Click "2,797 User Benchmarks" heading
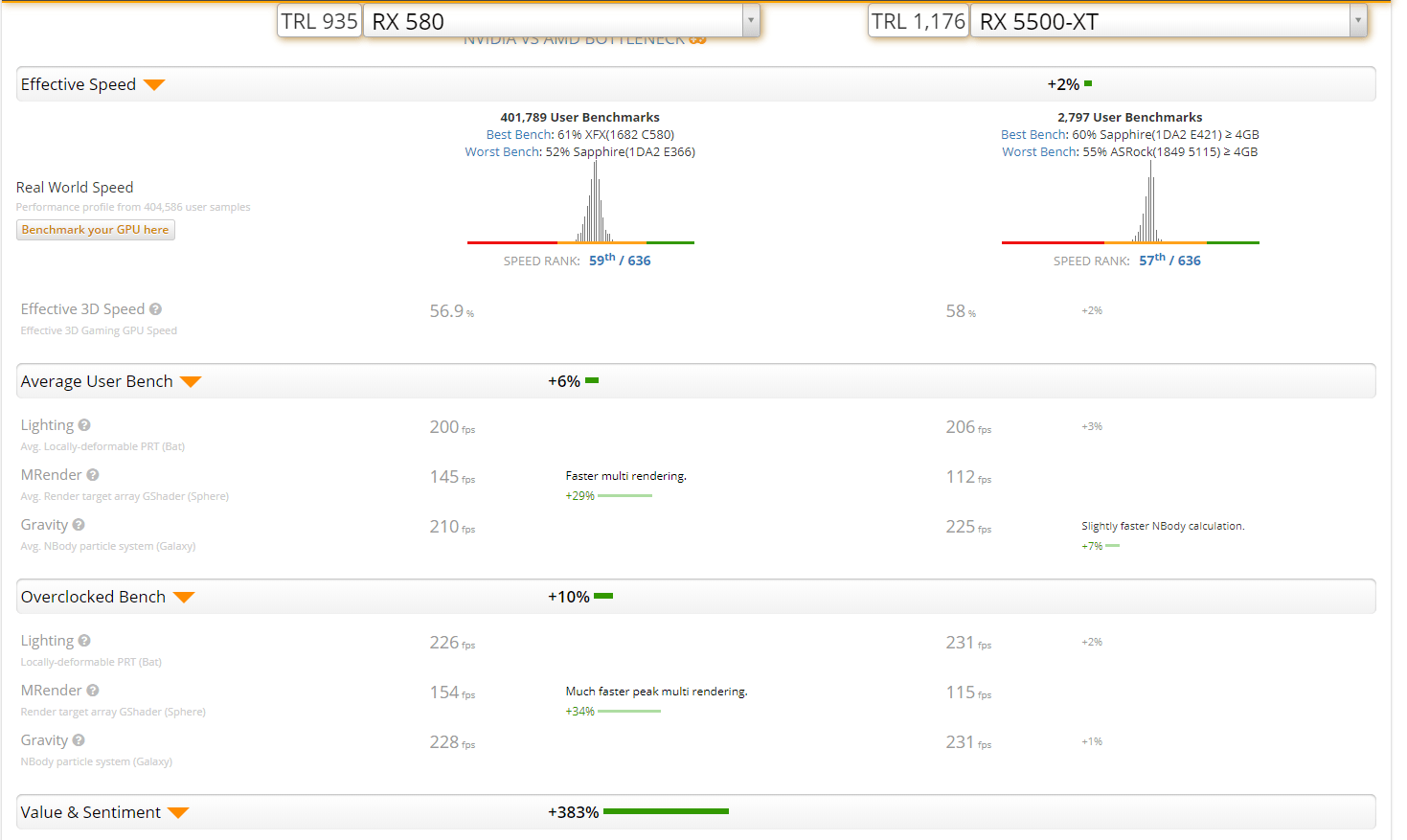The image size is (1407, 840). click(1130, 118)
